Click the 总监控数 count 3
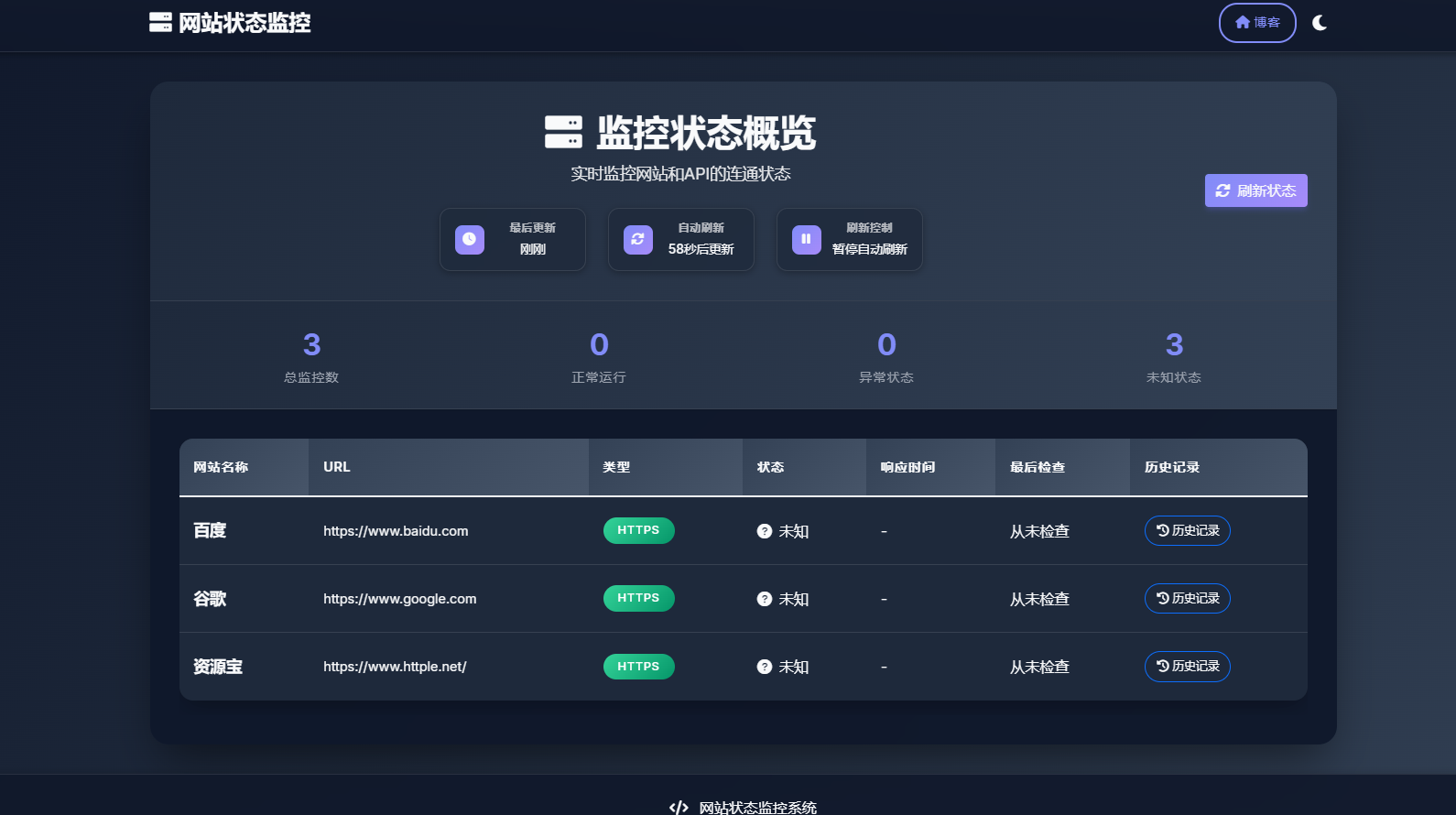 pyautogui.click(x=311, y=344)
